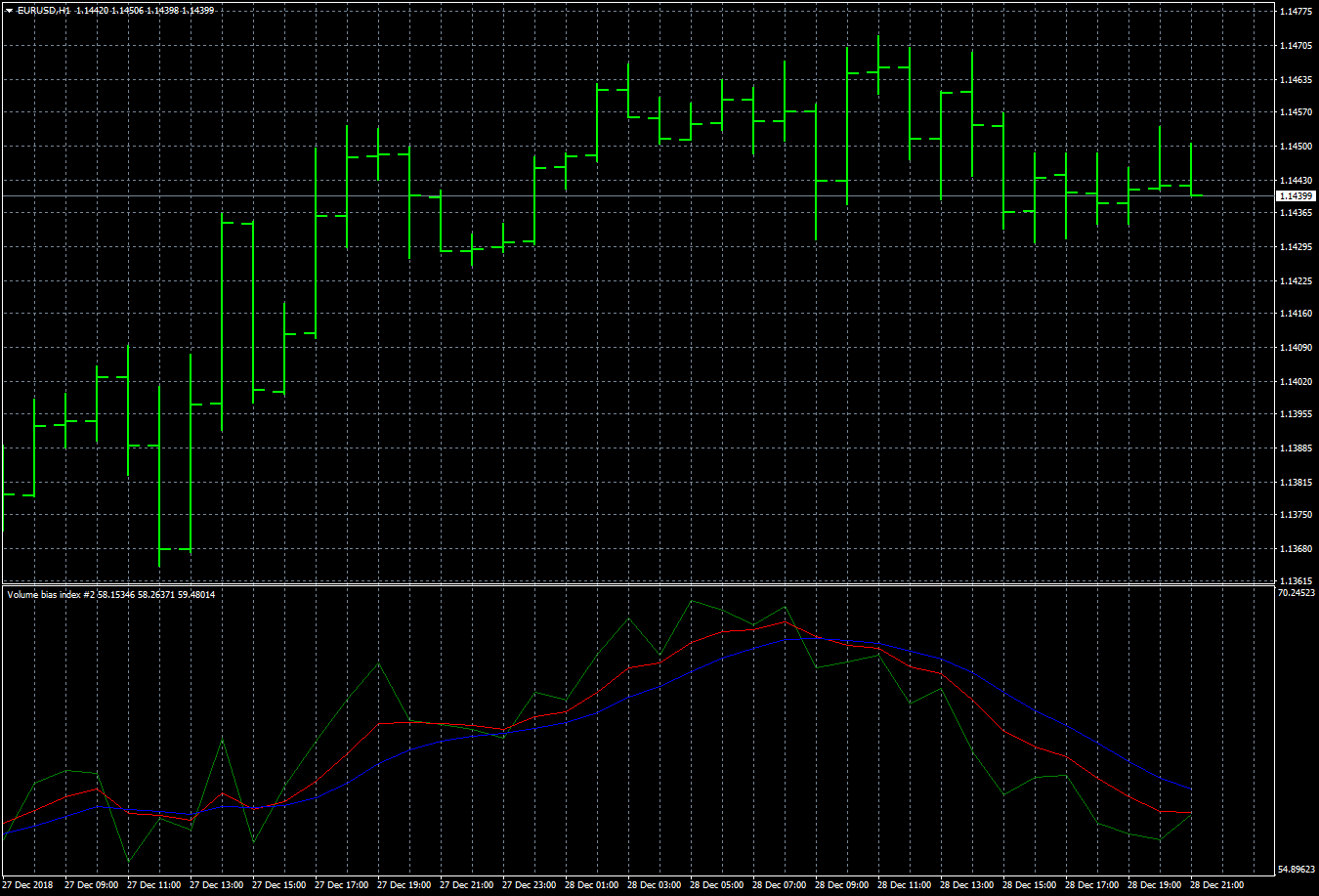The image size is (1319, 896).
Task: Click the 1.14090 price scale label
Action: 1295,348
